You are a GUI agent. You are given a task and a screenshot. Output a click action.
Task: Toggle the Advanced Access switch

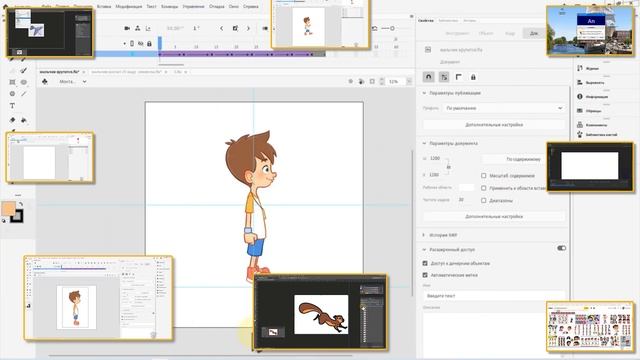562,248
